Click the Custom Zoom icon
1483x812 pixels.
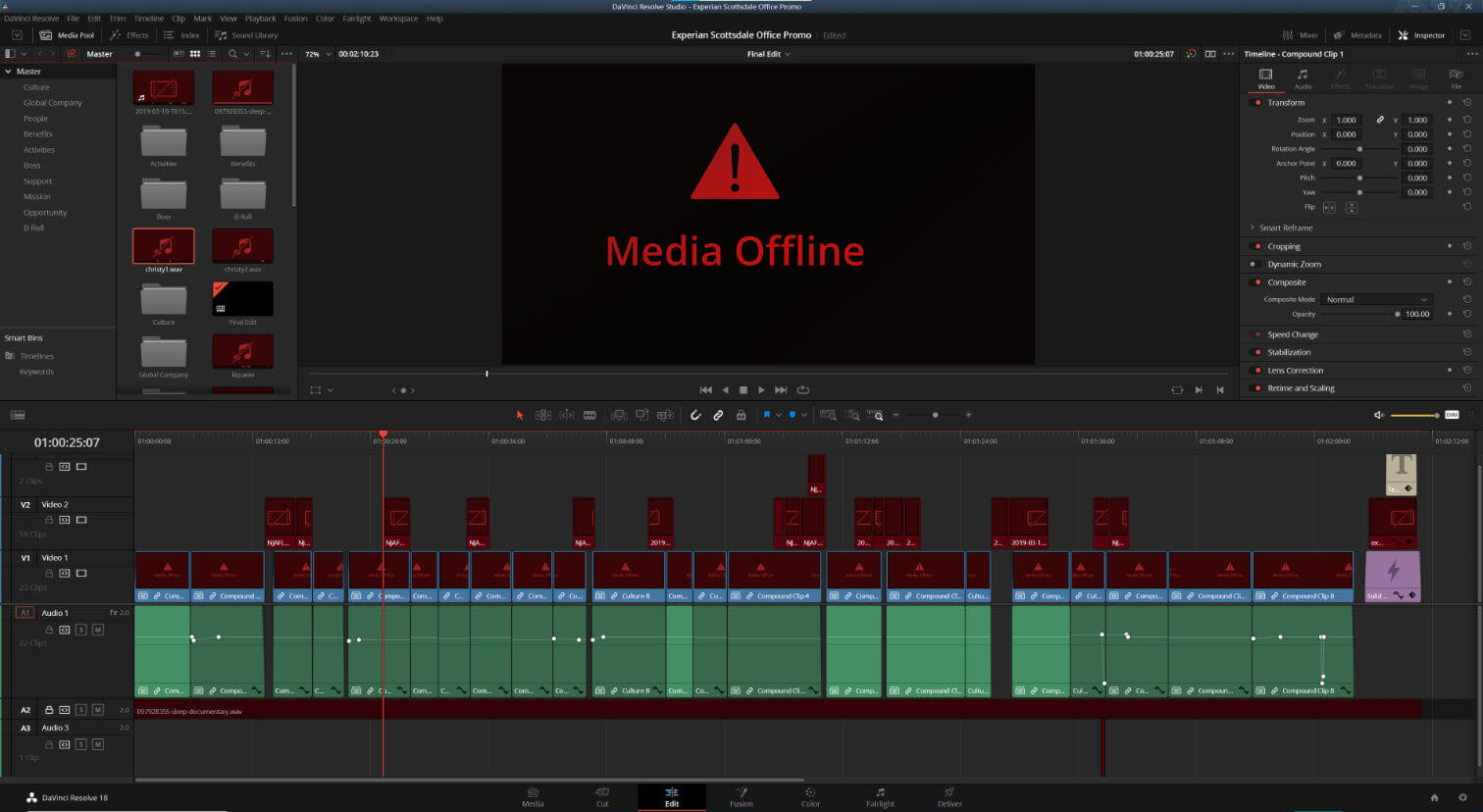click(x=875, y=415)
